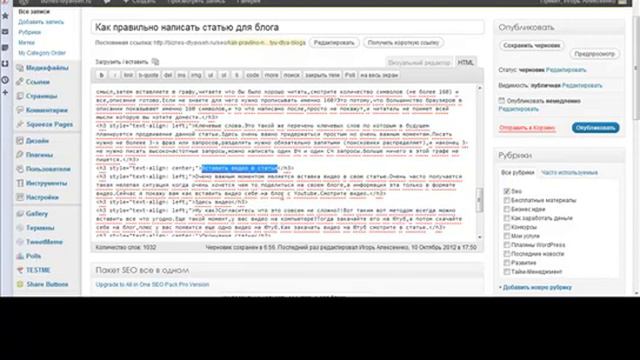This screenshot has height=360, width=640.
Task: Click Upgrade to All in One SEO Pack Pro link
Action: pyautogui.click(x=152, y=284)
